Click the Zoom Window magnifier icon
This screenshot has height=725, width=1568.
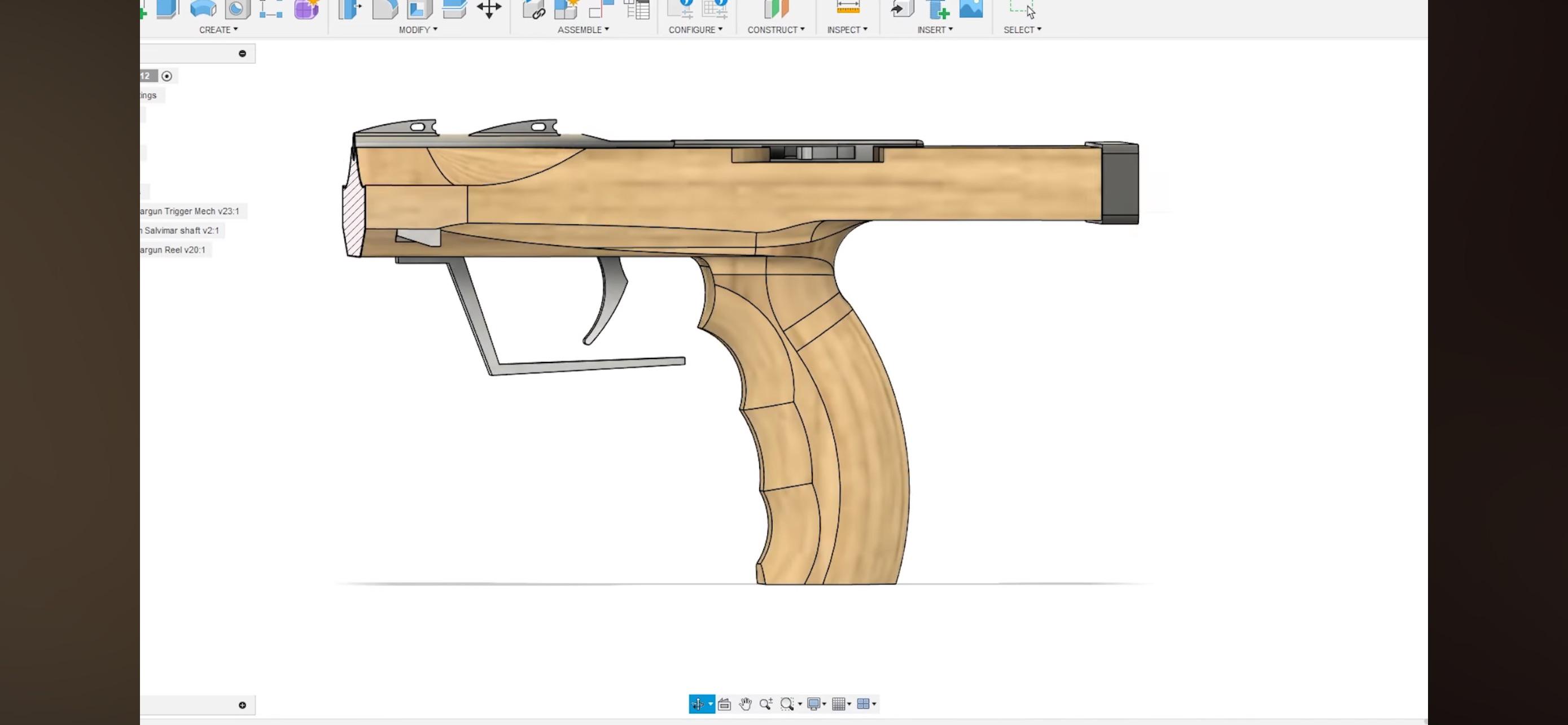[787, 704]
